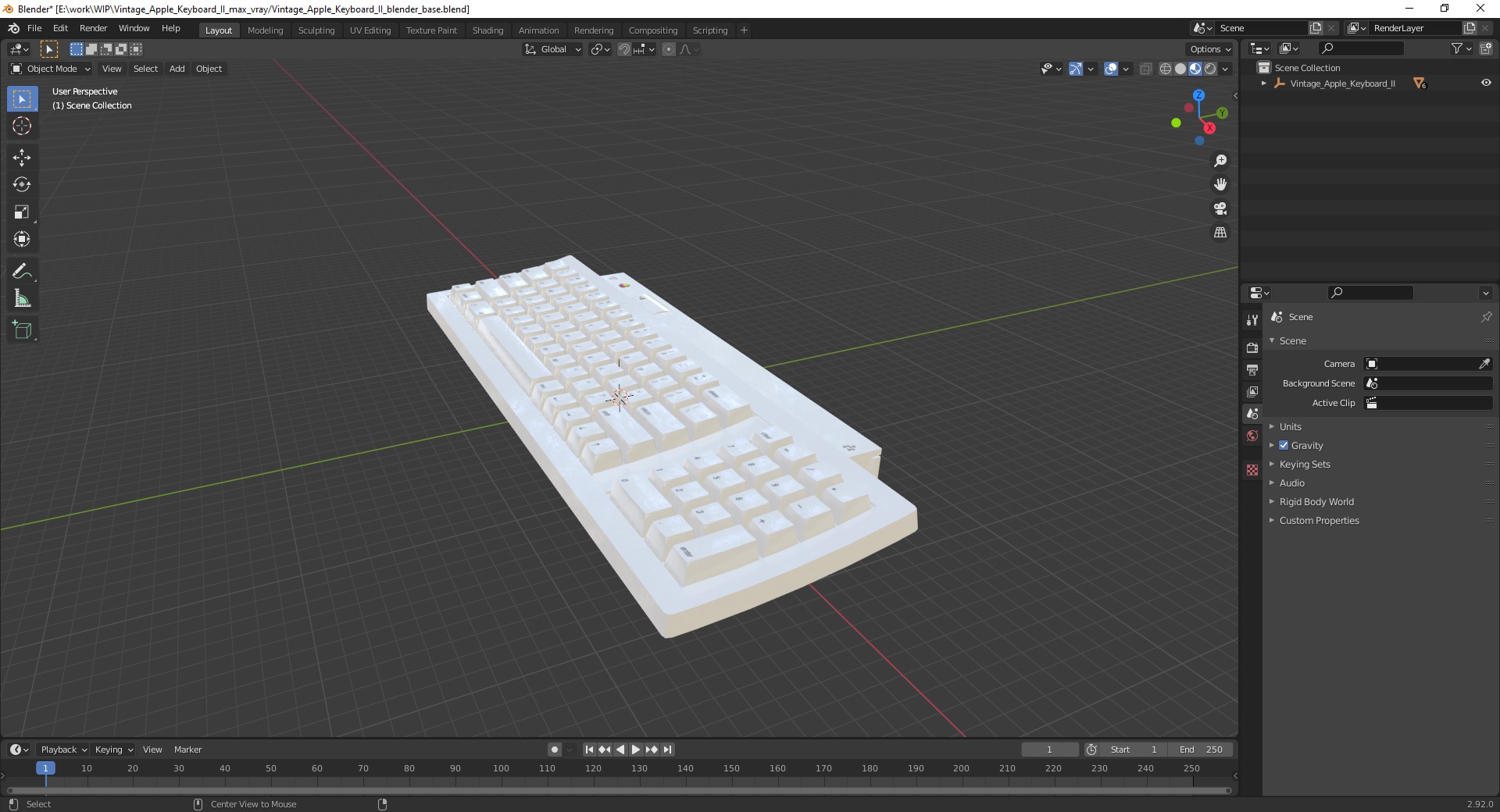This screenshot has width=1500, height=812.
Task: Toggle show overlays button
Action: tap(1111, 69)
